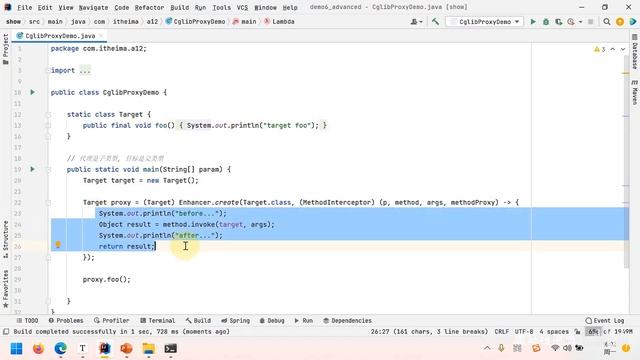
Task: Open the View menu
Action: point(65,7)
